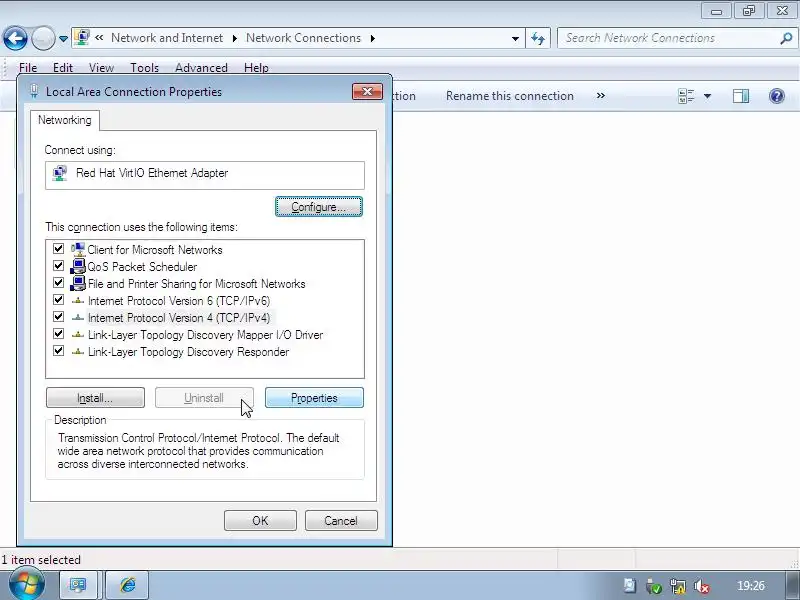Click the 19:26 clock

click(x=751, y=586)
